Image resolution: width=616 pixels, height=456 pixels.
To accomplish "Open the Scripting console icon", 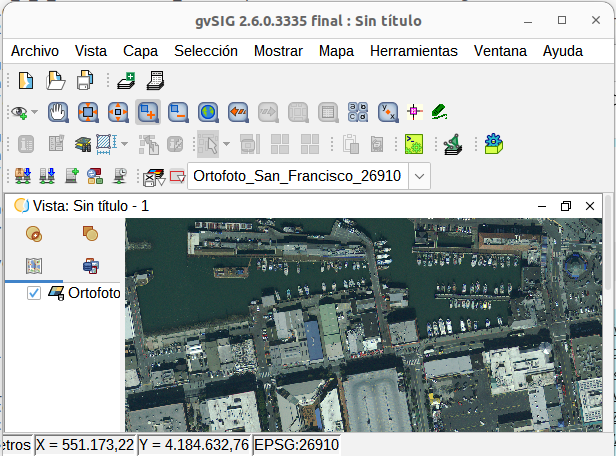I will pyautogui.click(x=414, y=144).
